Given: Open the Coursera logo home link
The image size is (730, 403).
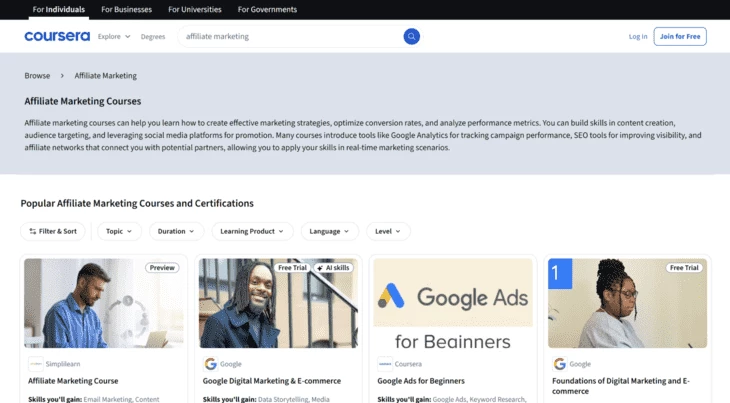Looking at the screenshot, I should (x=57, y=36).
